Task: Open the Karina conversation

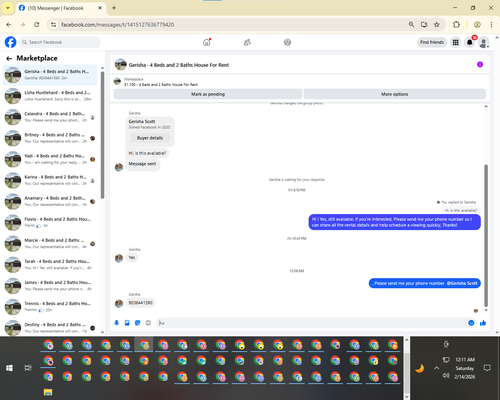Action: pyautogui.click(x=50, y=180)
